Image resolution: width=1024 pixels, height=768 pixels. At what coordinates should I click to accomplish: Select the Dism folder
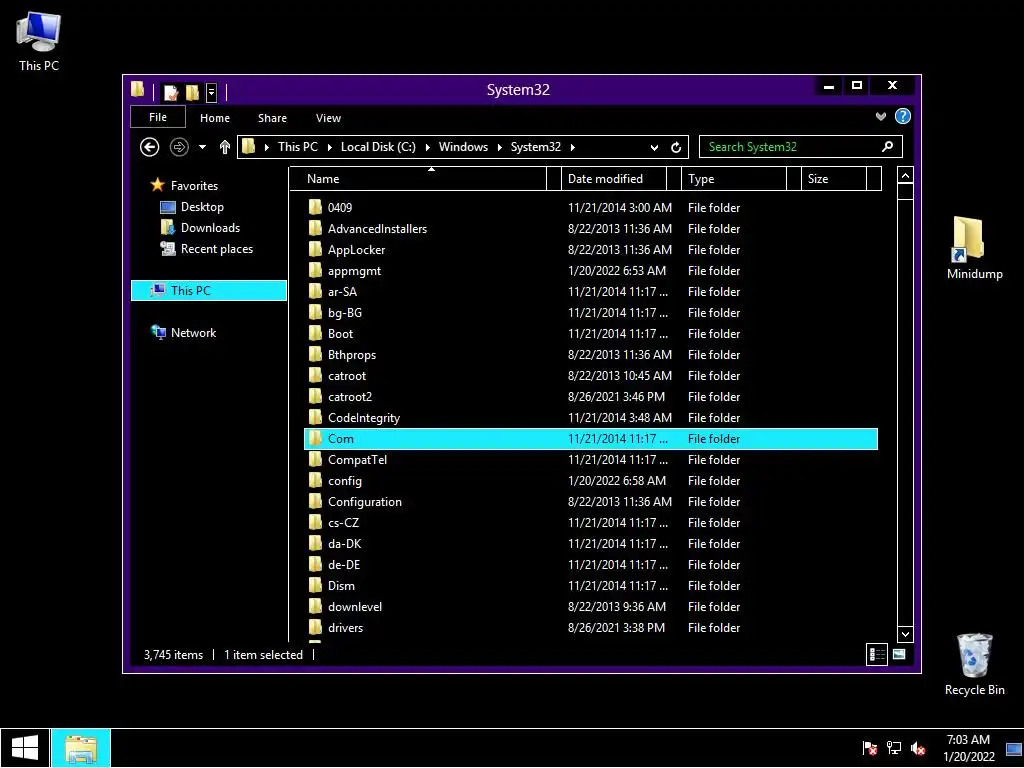tap(341, 586)
